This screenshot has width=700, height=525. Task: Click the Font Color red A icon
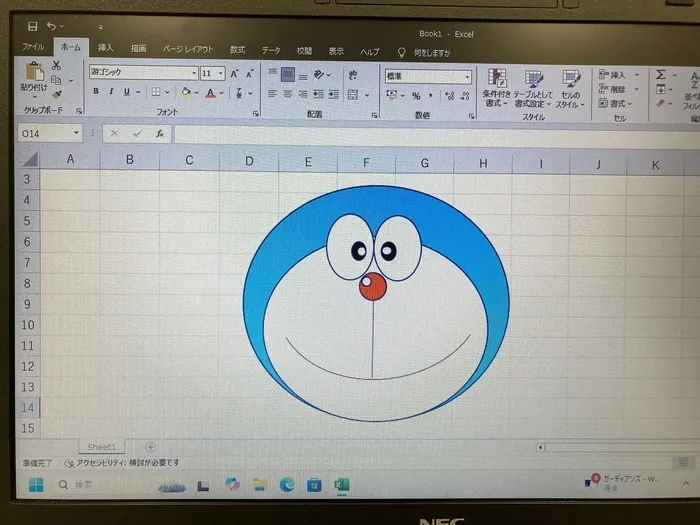[210, 93]
